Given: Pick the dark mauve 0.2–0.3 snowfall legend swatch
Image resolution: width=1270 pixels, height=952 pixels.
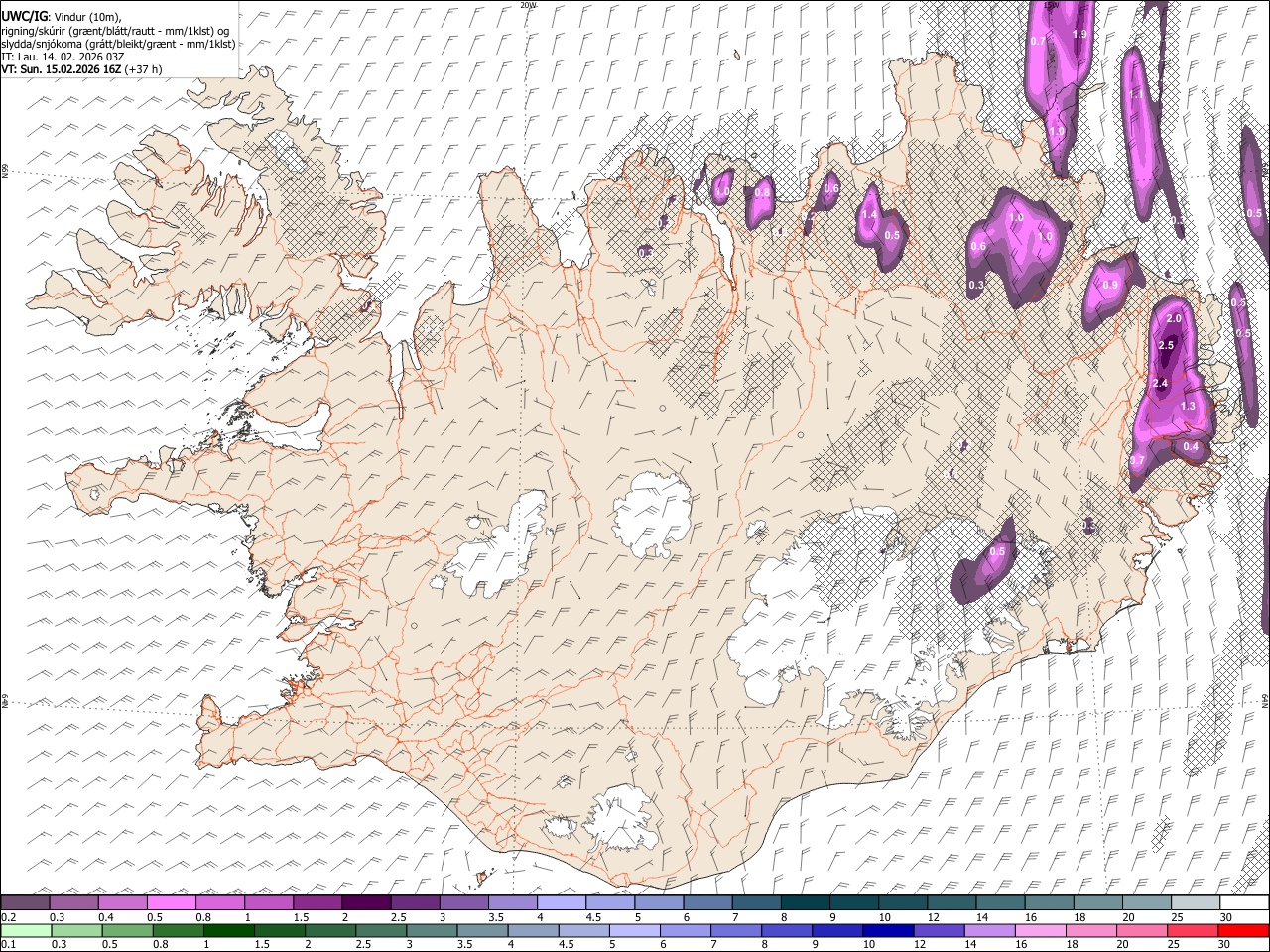Looking at the screenshot, I should click(25, 902).
